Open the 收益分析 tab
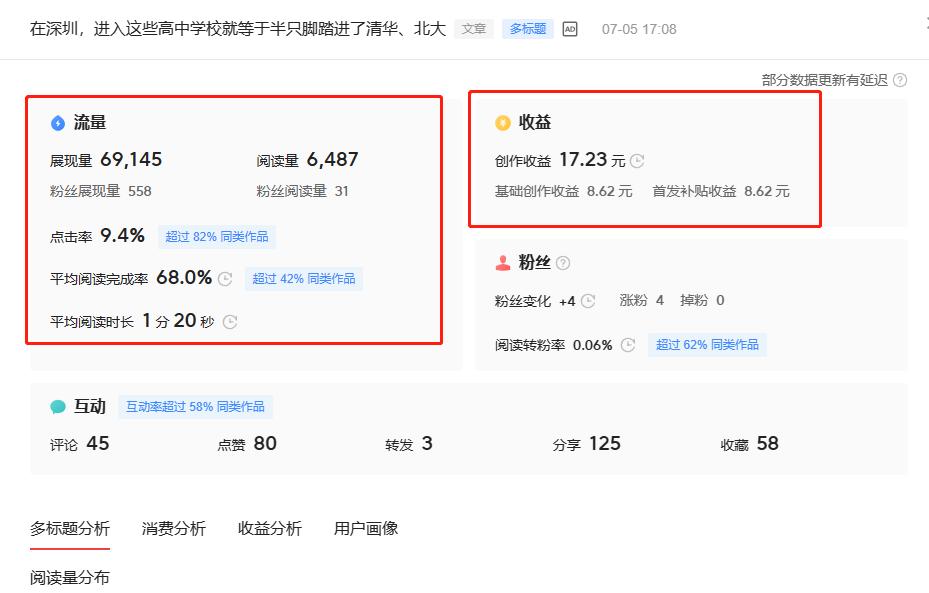This screenshot has height=593, width=929. click(269, 528)
